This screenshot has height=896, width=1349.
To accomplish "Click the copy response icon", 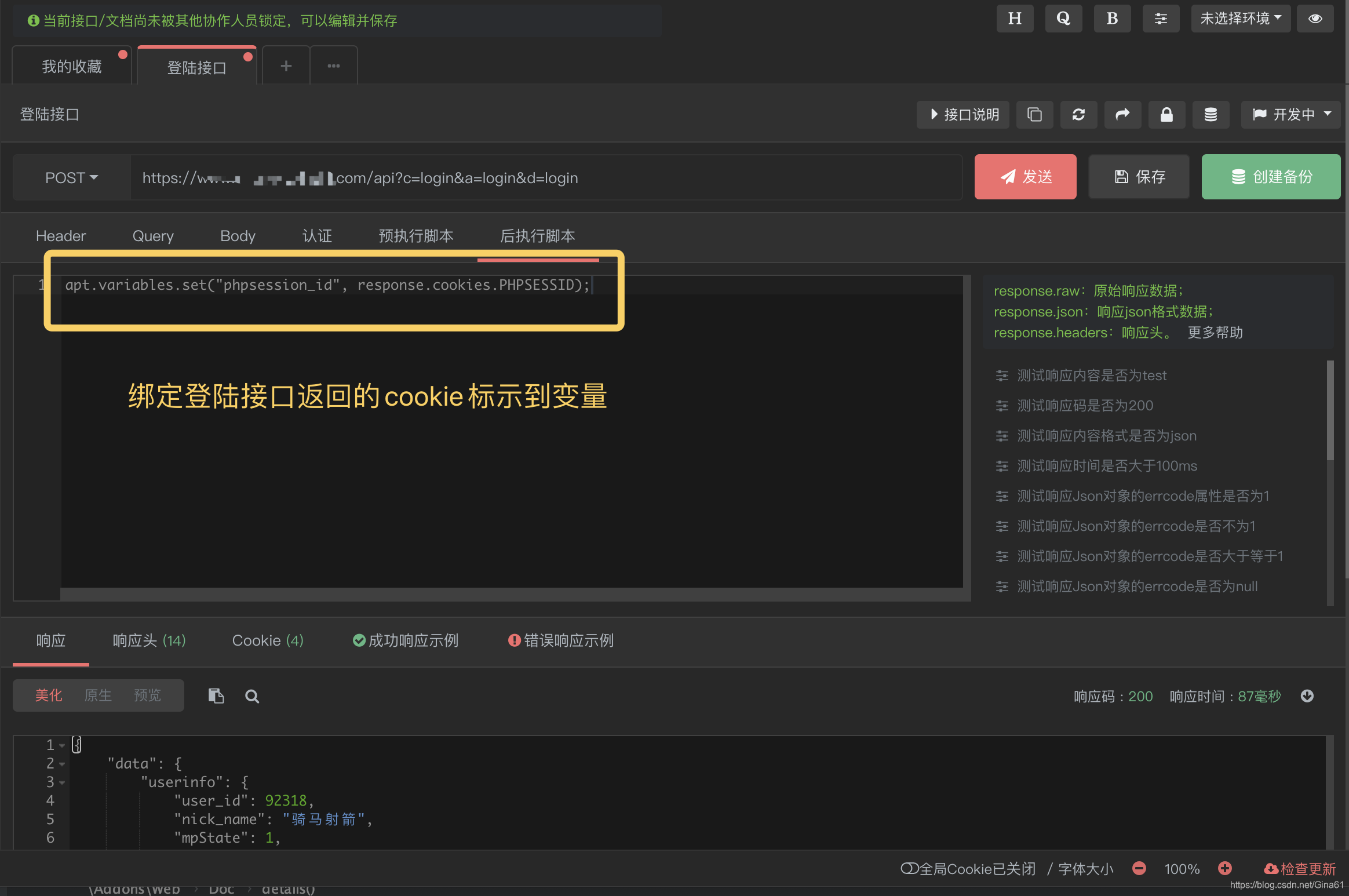I will pyautogui.click(x=216, y=695).
